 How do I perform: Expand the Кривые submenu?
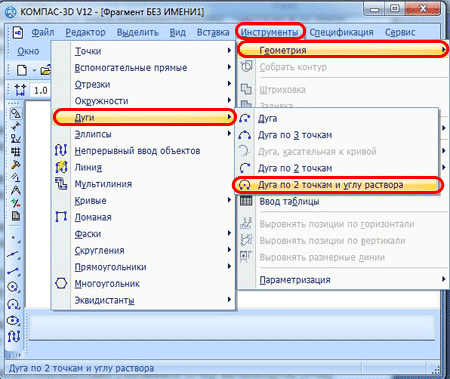pos(144,201)
